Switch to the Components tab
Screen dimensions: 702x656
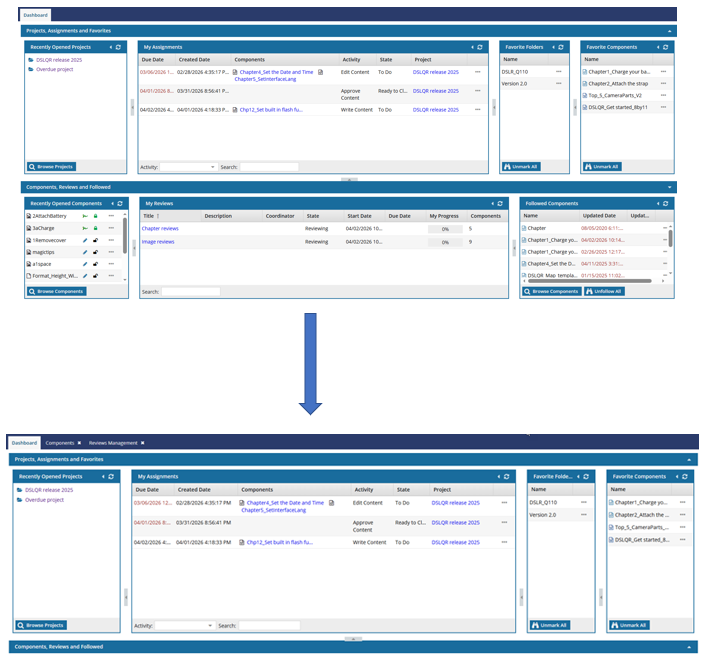coord(59,442)
